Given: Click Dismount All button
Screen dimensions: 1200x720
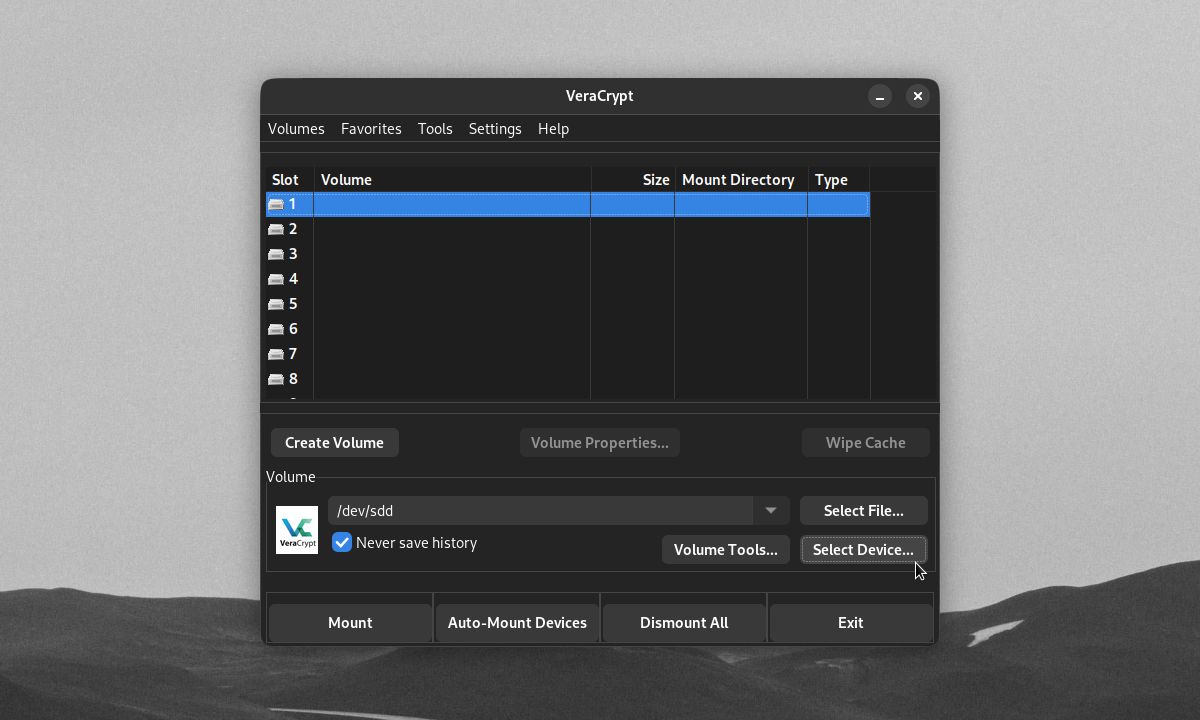Looking at the screenshot, I should [684, 623].
